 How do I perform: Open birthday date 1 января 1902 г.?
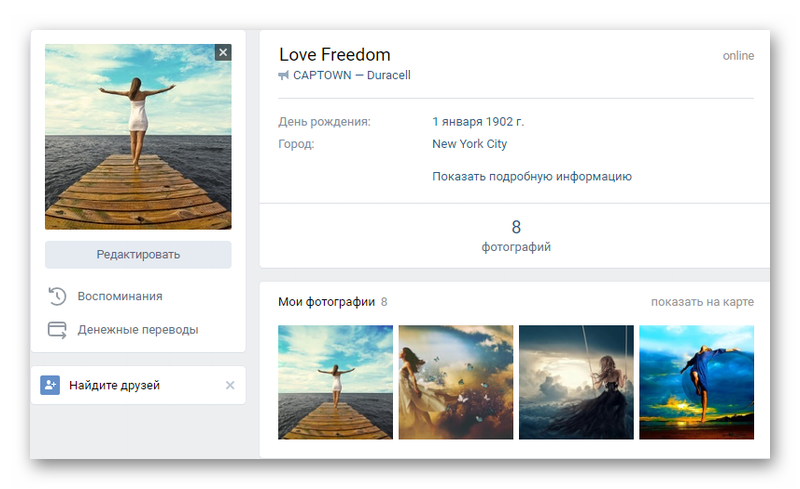click(478, 122)
